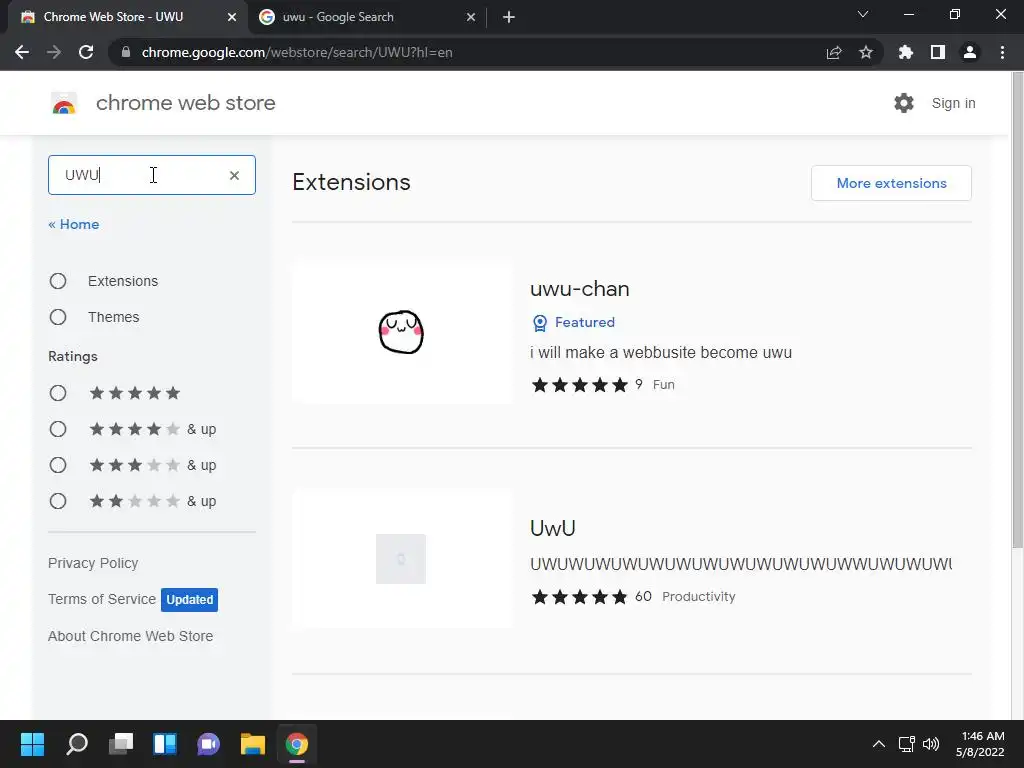Select the Extensions filter radio button
The width and height of the screenshot is (1024, 768).
(58, 281)
